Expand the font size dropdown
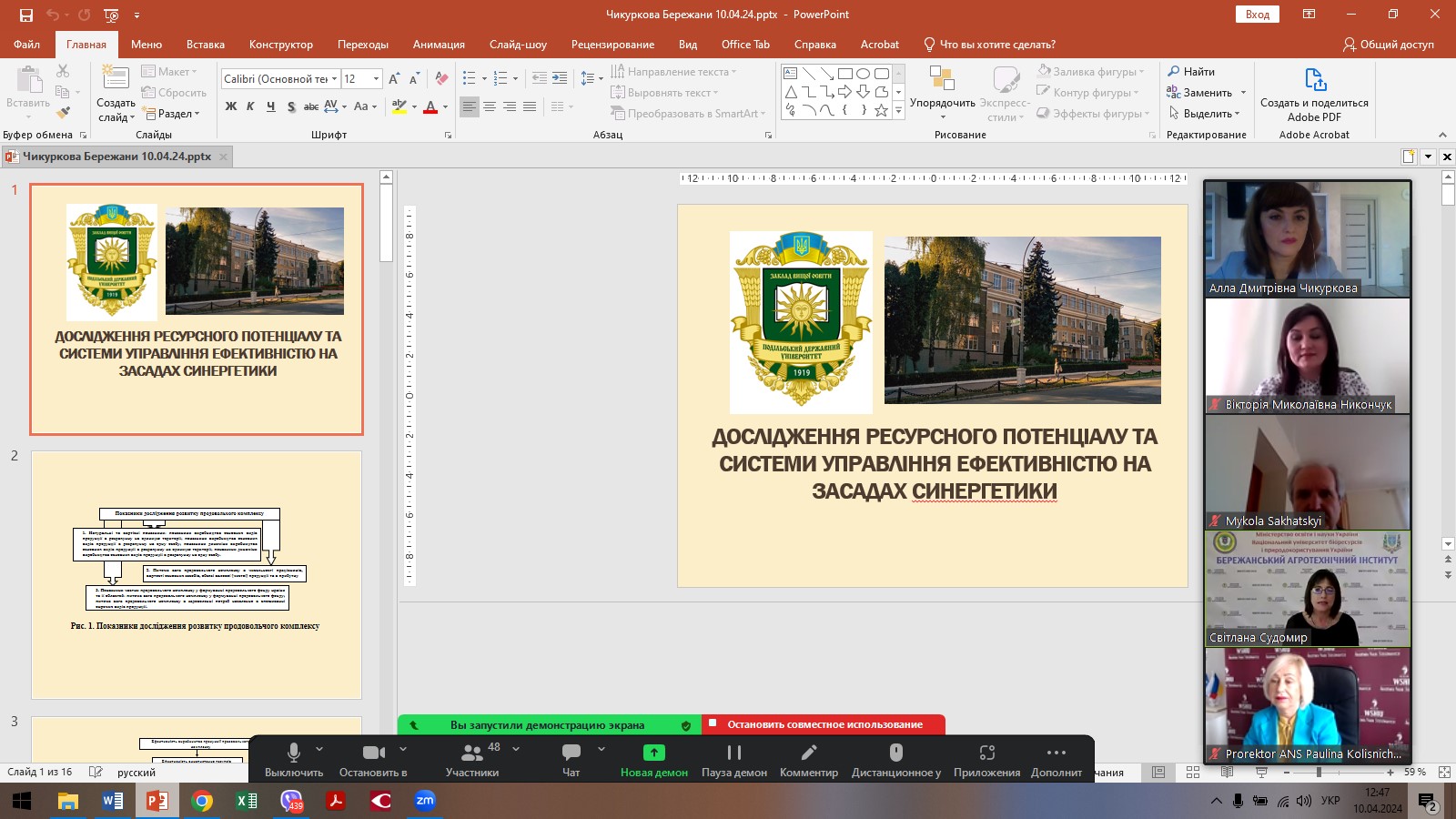Image resolution: width=1456 pixels, height=819 pixels. [x=377, y=79]
